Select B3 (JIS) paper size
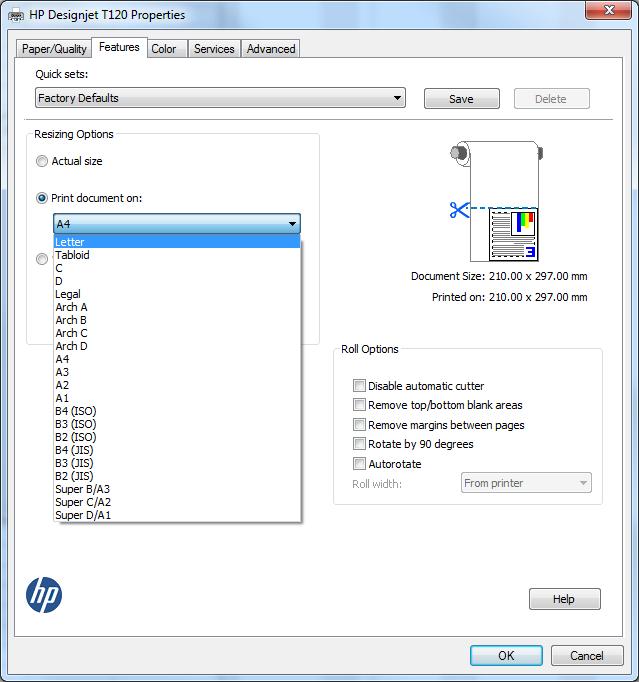Screen dimensions: 639x682 pyautogui.click(x=177, y=463)
